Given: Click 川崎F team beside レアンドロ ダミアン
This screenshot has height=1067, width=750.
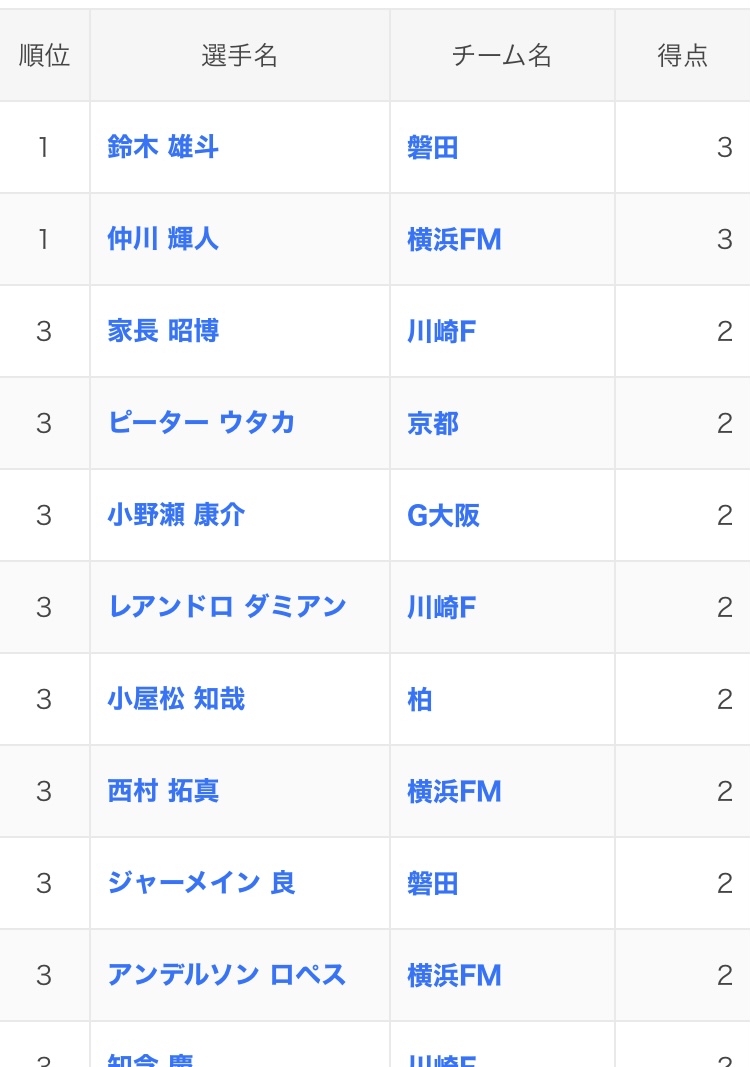Looking at the screenshot, I should [x=441, y=607].
